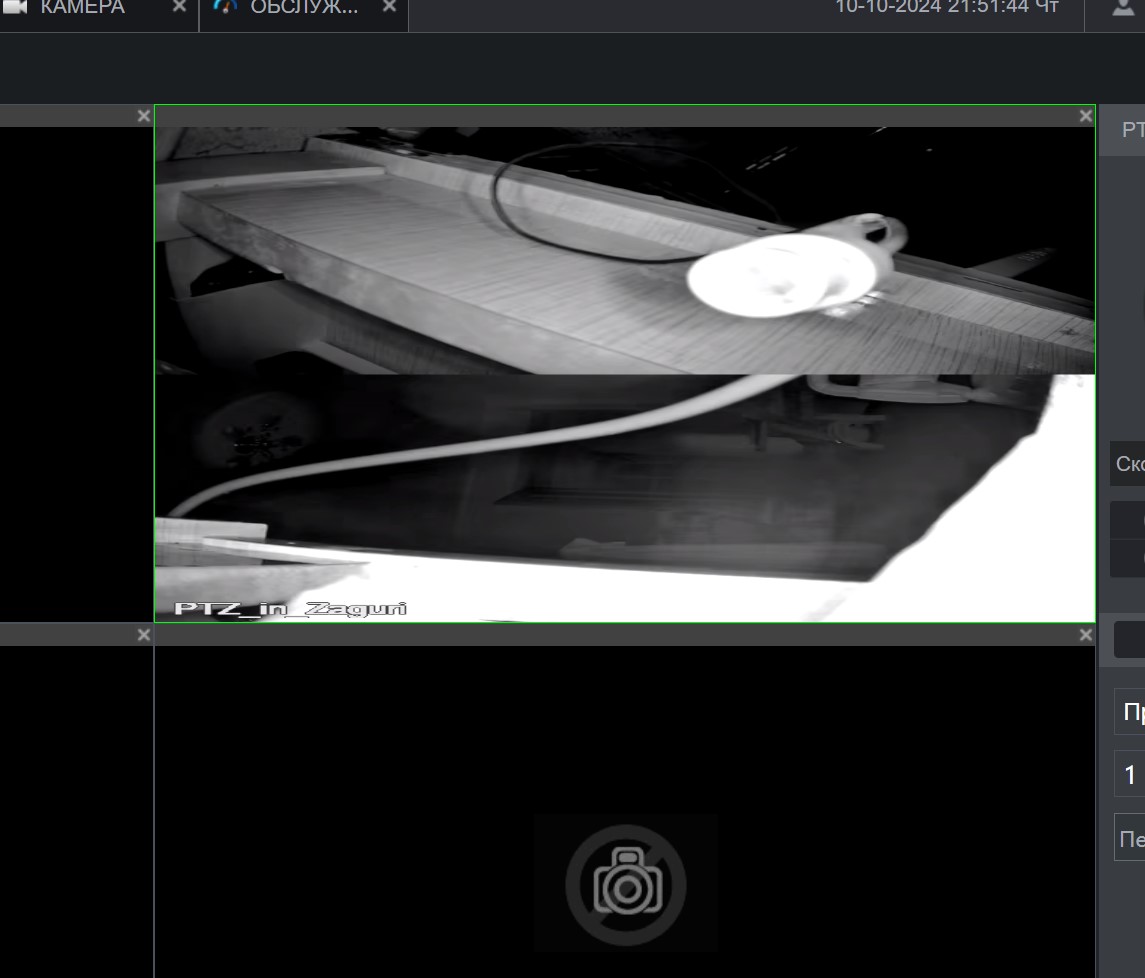Close the PTZ_in_Zaguri video panel
This screenshot has width=1145, height=978.
(1086, 116)
